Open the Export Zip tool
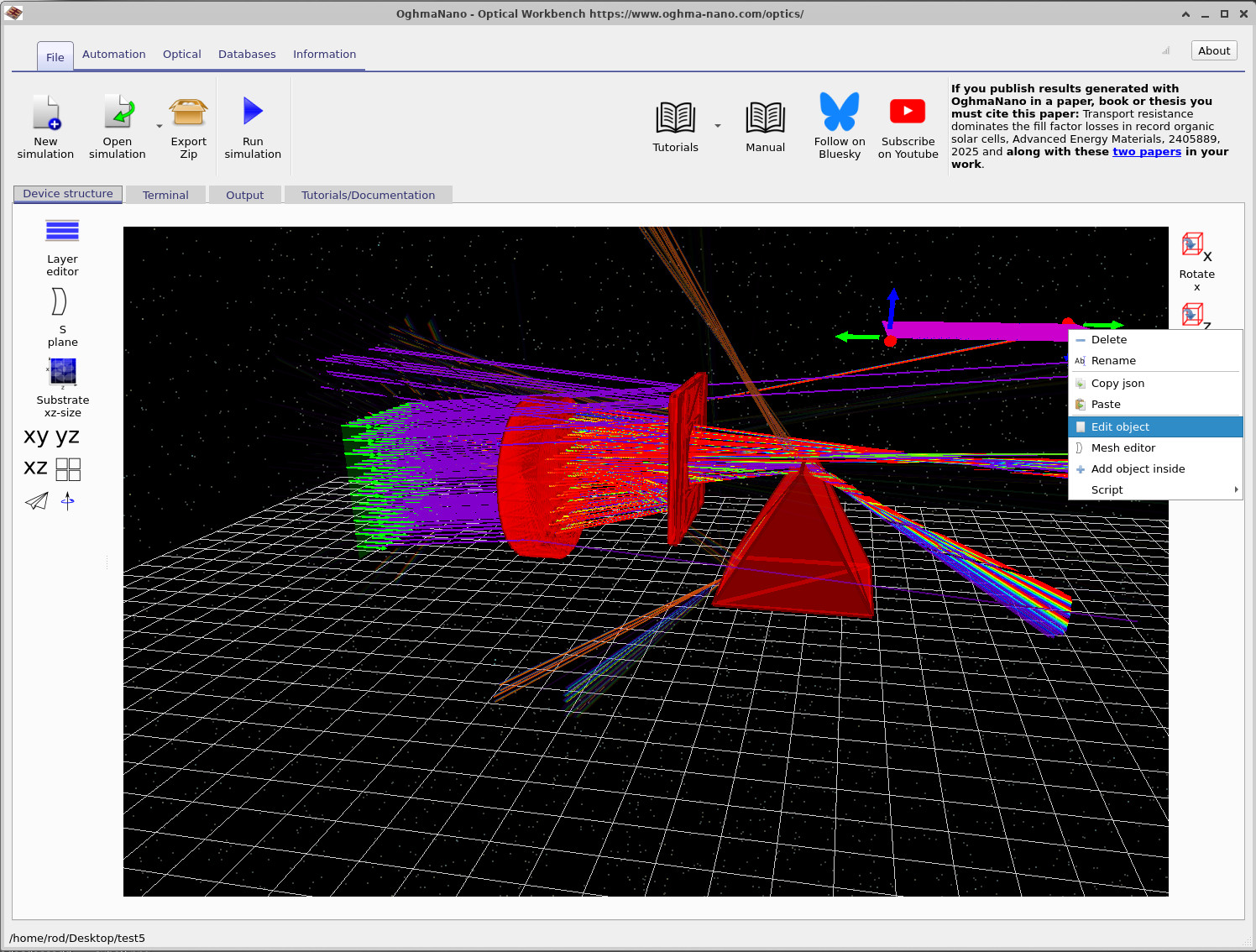 click(x=188, y=124)
